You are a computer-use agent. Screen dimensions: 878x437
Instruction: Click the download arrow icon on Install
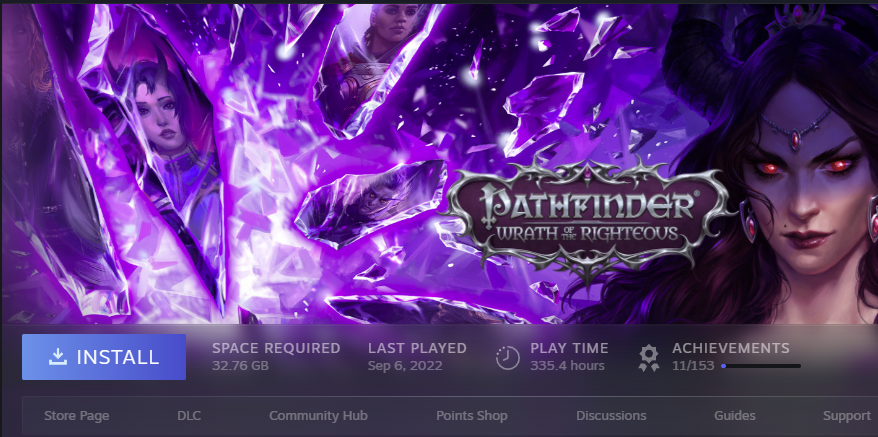tap(58, 357)
